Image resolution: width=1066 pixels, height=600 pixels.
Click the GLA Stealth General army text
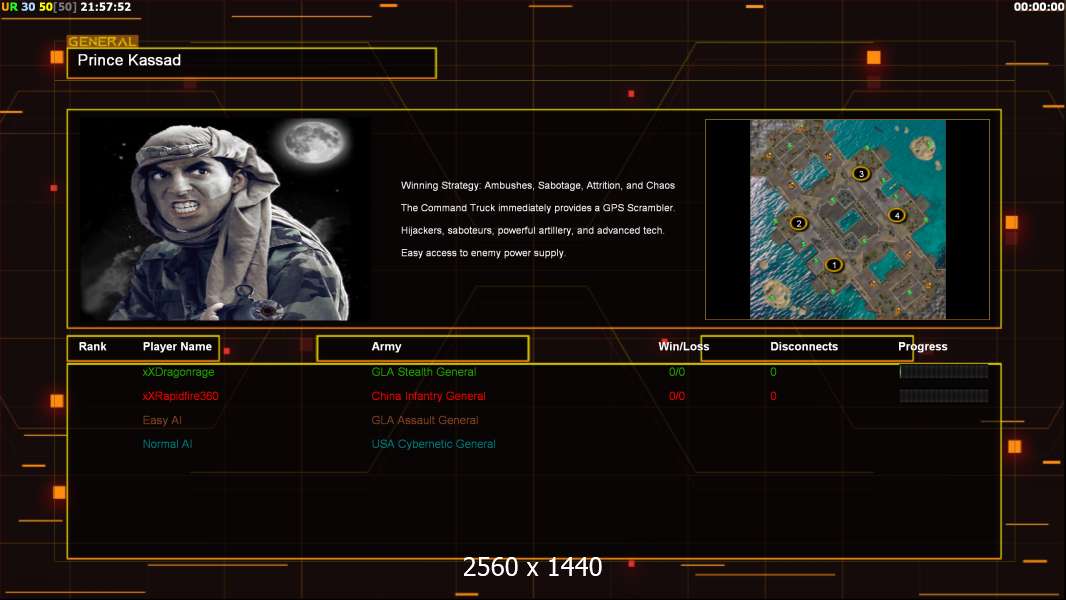(x=423, y=372)
